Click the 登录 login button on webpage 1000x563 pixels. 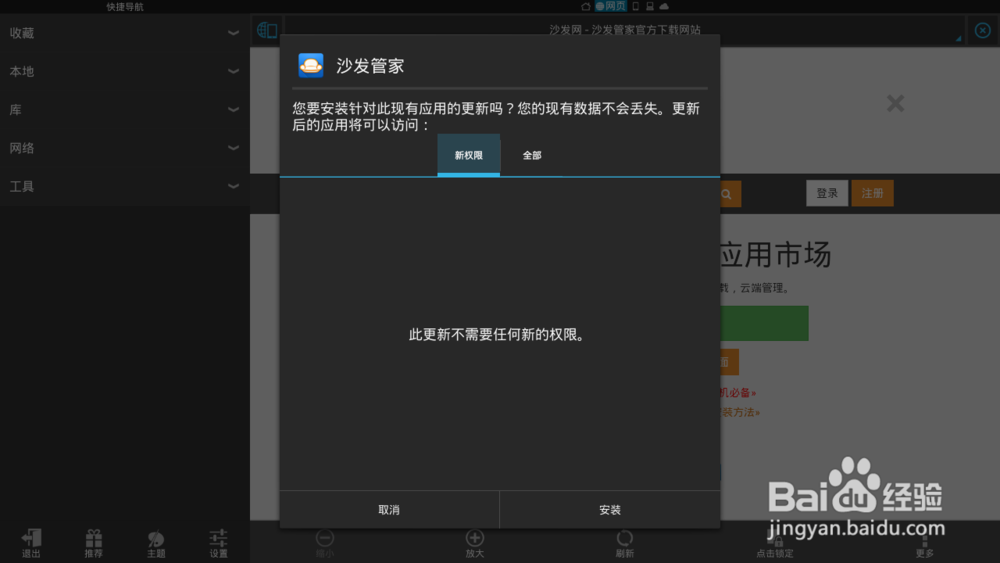pos(827,193)
